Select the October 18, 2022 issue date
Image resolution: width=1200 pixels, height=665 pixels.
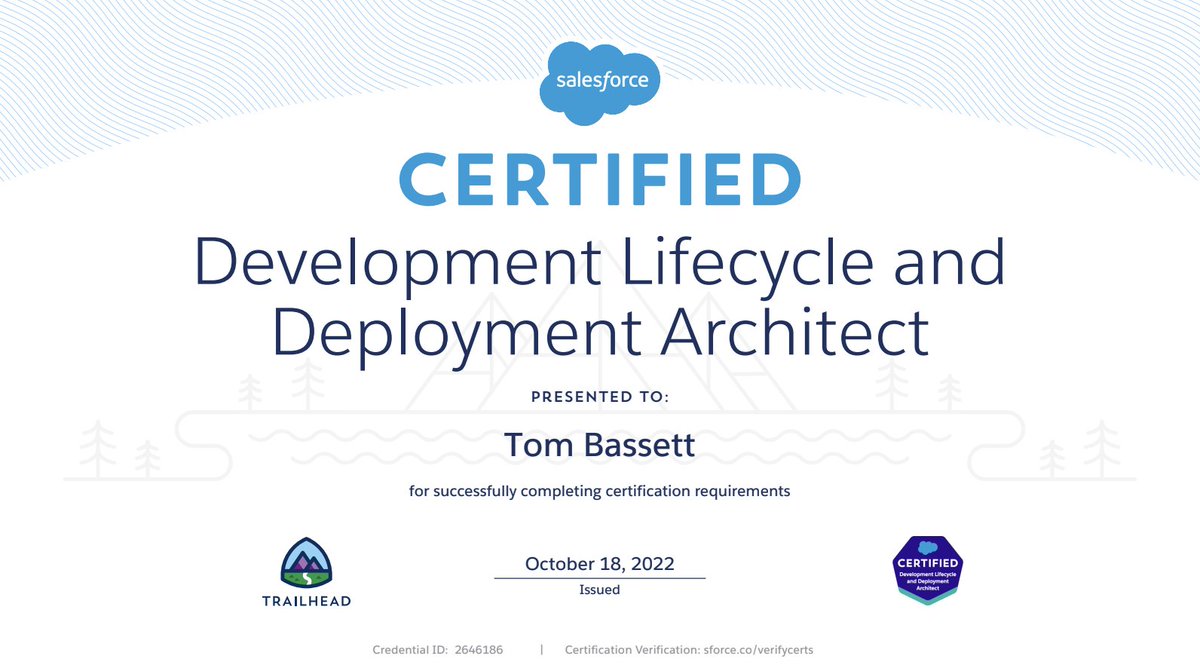click(598, 563)
